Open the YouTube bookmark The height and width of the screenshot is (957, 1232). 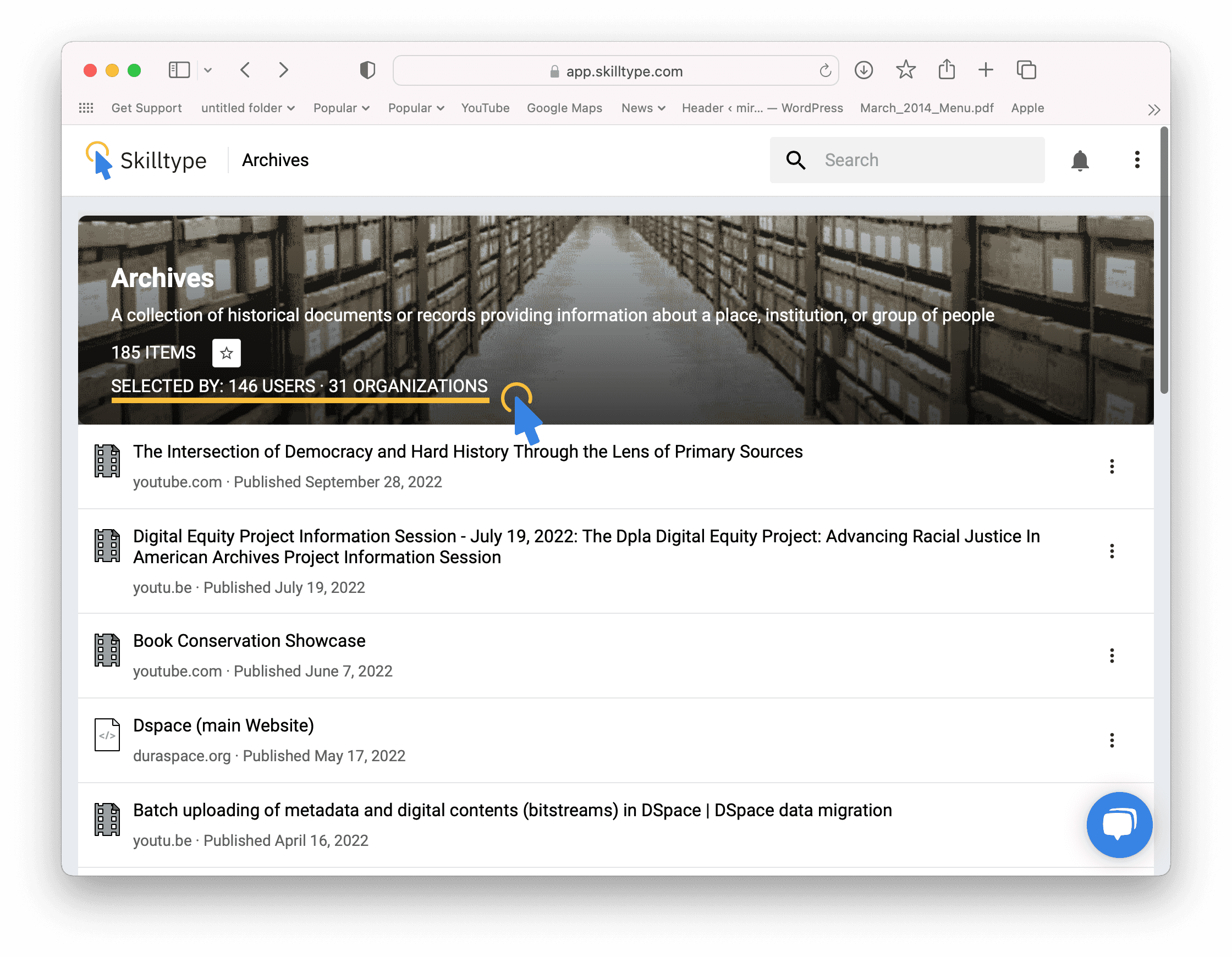pyautogui.click(x=485, y=108)
